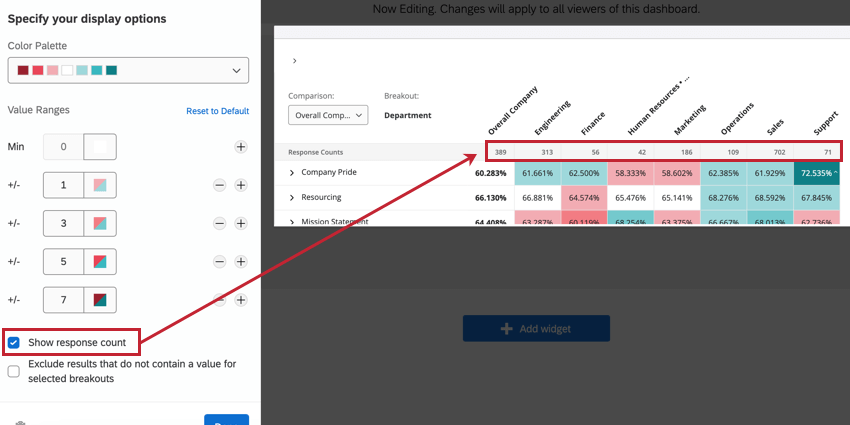The height and width of the screenshot is (425, 850).
Task: Click the 72.535% Support cell
Action: [817, 173]
